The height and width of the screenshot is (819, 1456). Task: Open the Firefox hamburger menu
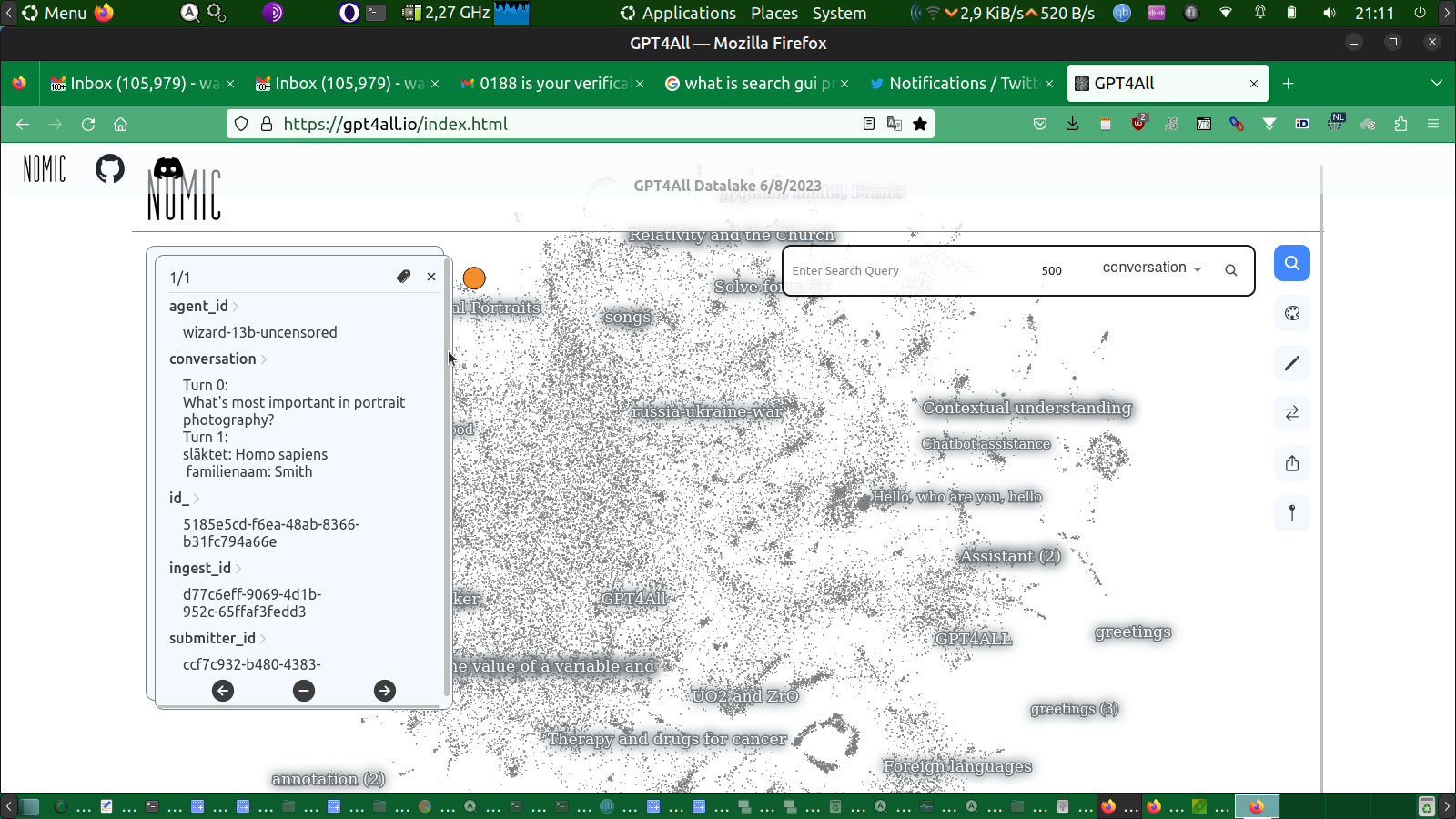click(1433, 125)
